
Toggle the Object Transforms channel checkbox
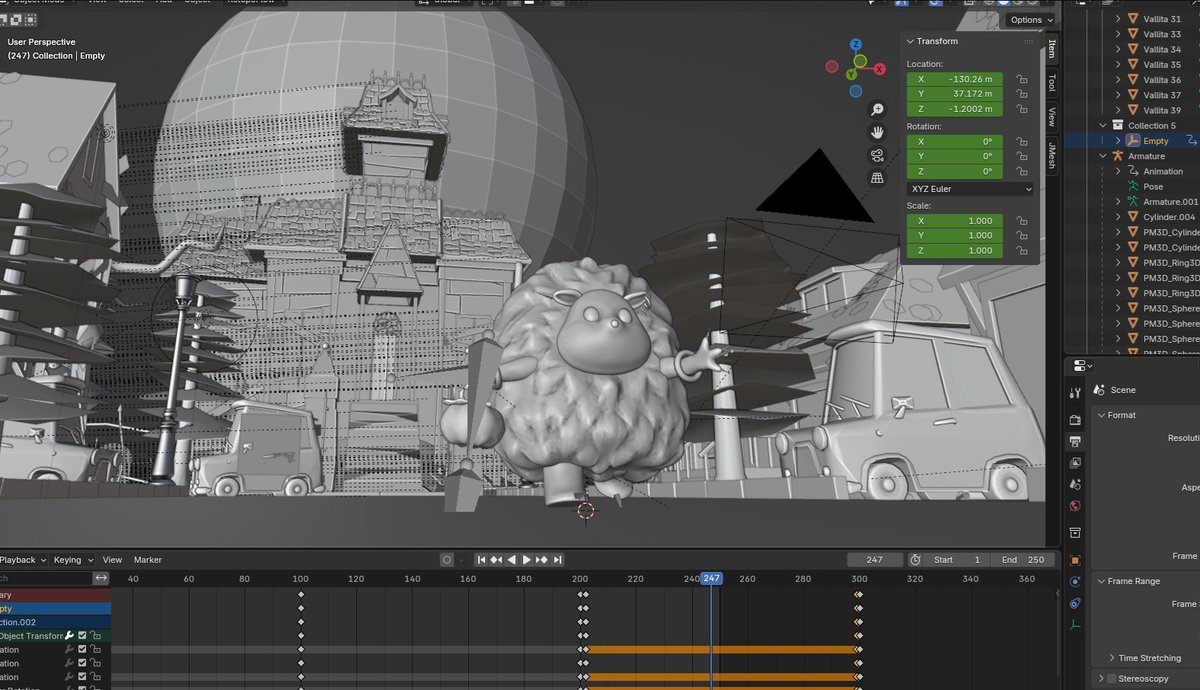click(x=83, y=635)
